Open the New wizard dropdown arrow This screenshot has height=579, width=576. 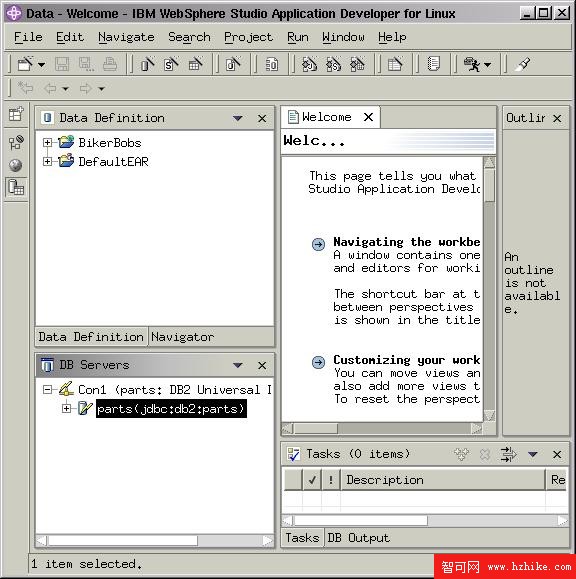(x=41, y=65)
